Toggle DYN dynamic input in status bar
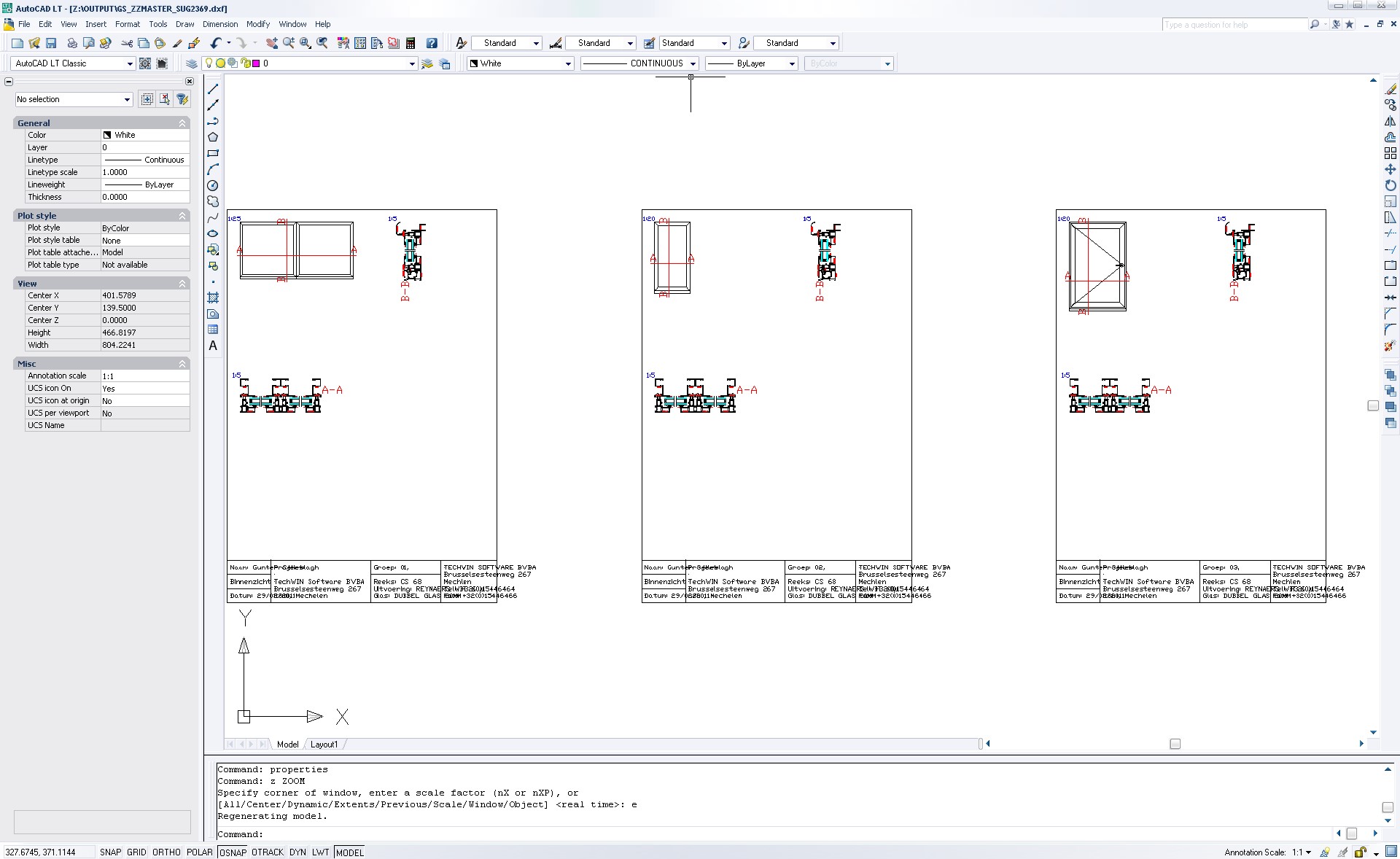Screen dimensions: 1400x859 [297, 852]
